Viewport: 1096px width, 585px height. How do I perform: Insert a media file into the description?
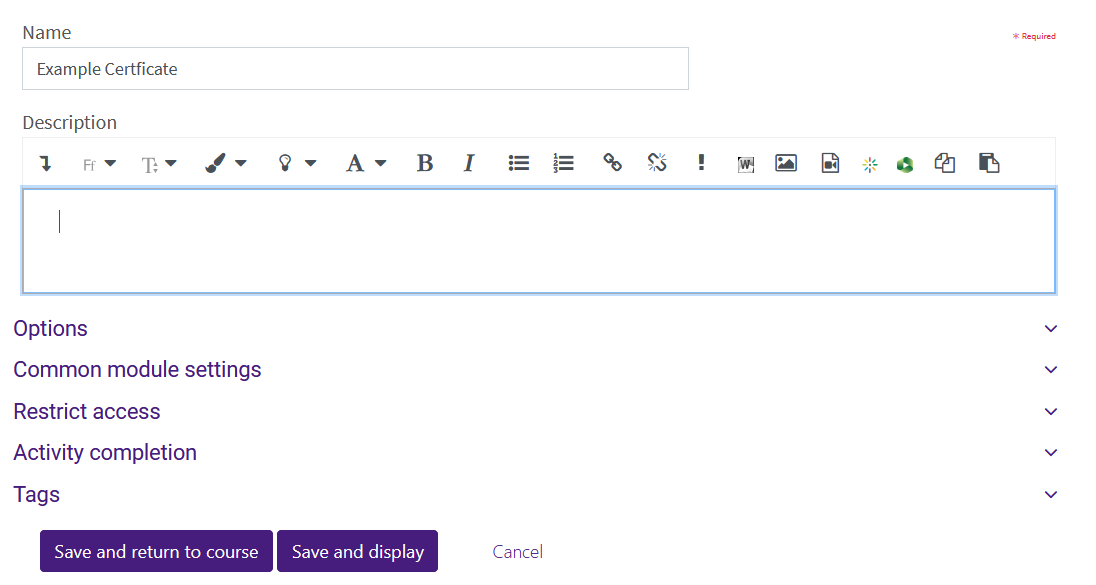829,162
